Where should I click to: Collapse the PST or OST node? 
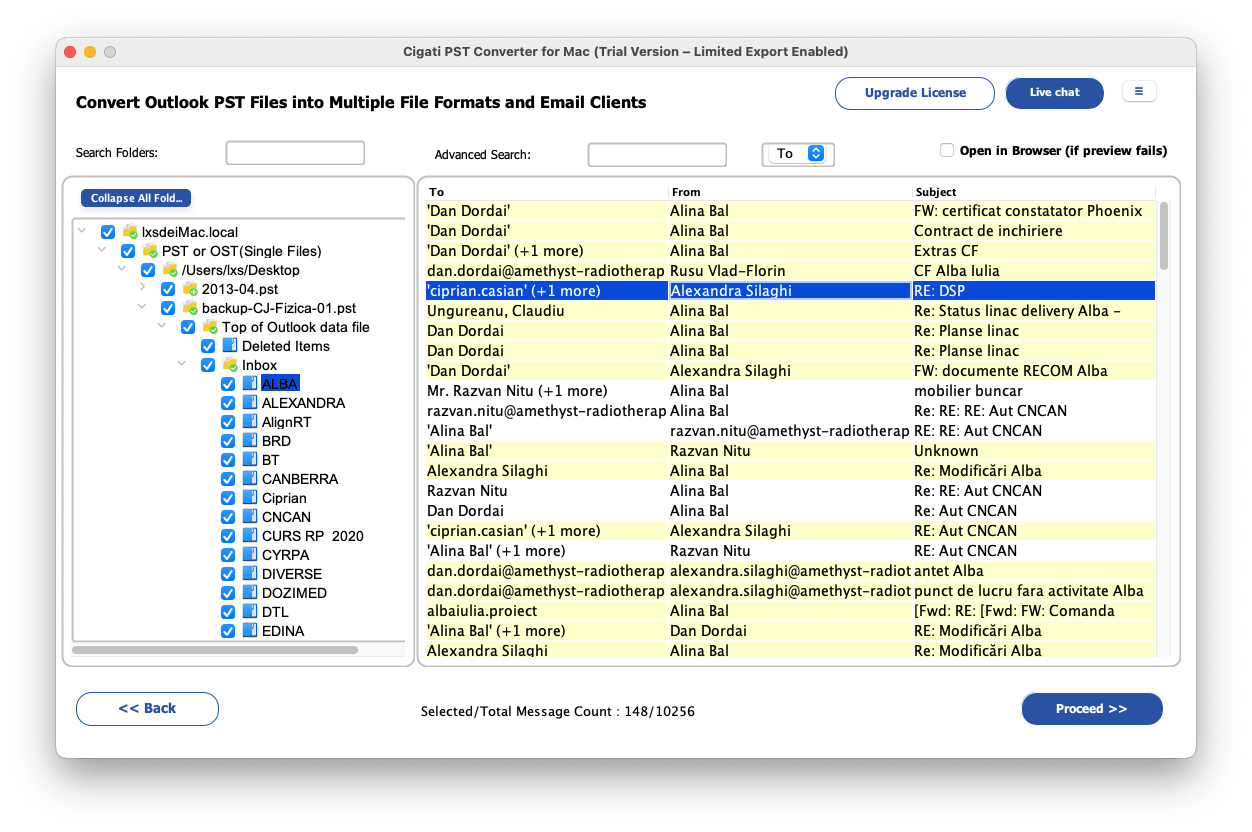pos(103,251)
